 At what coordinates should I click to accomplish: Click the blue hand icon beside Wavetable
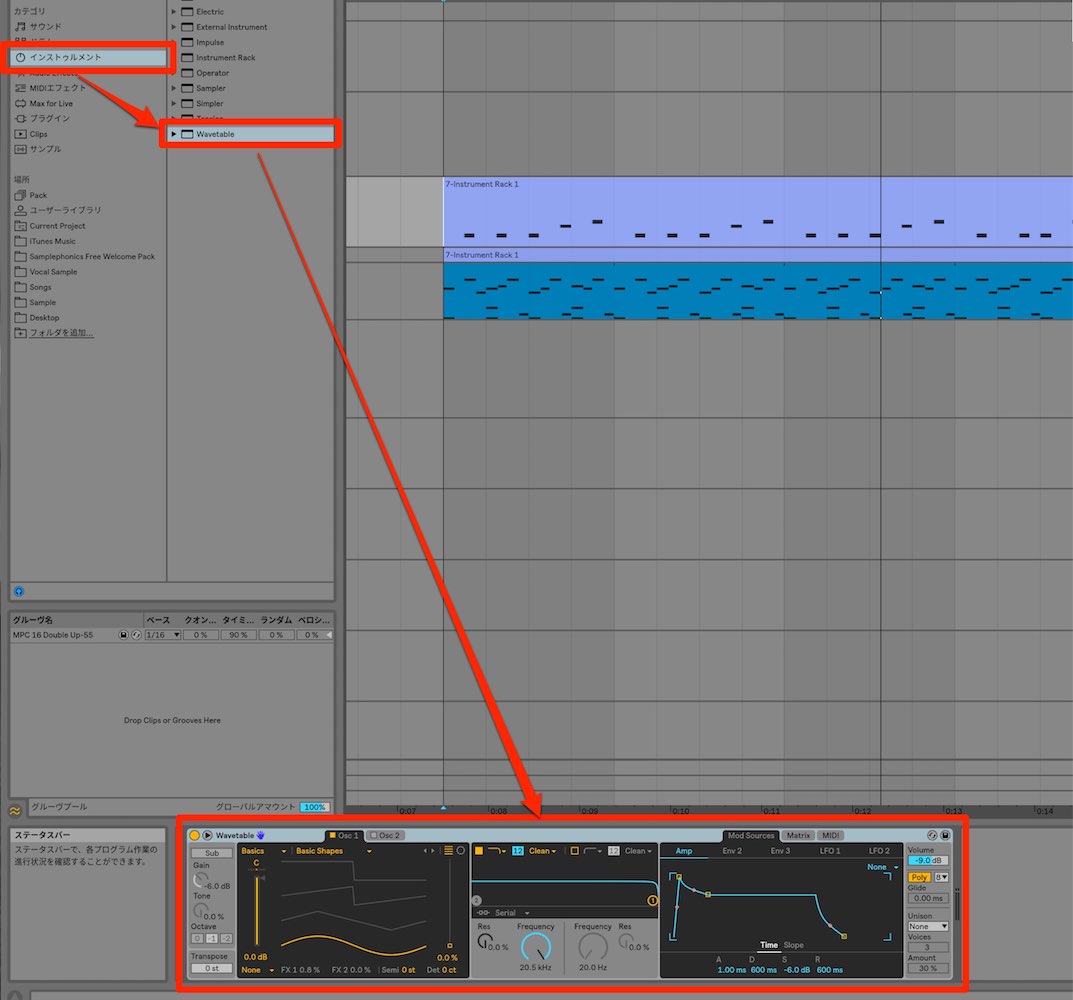point(261,835)
